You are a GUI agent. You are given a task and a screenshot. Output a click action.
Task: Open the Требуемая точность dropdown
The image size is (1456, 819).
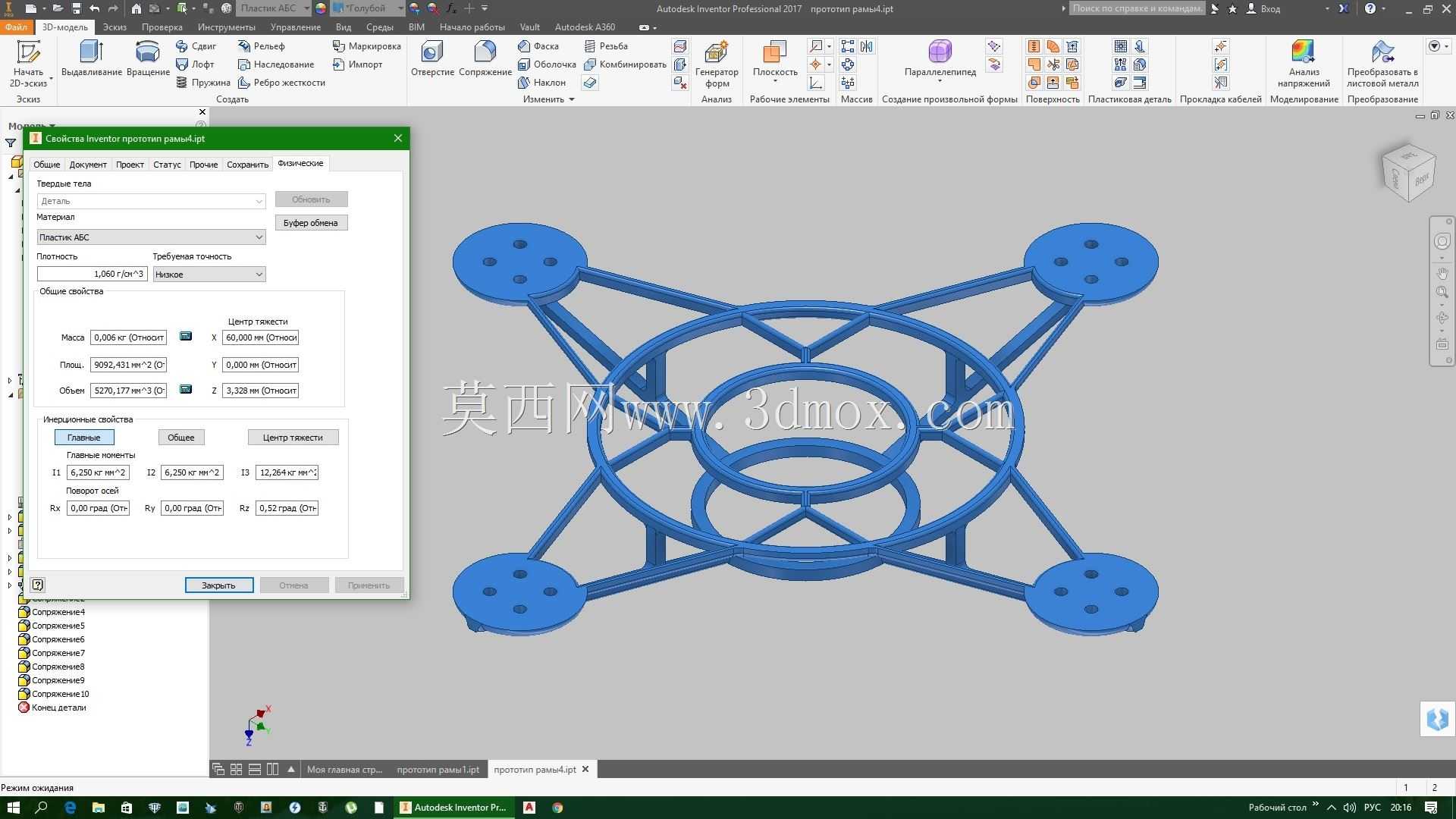(209, 275)
